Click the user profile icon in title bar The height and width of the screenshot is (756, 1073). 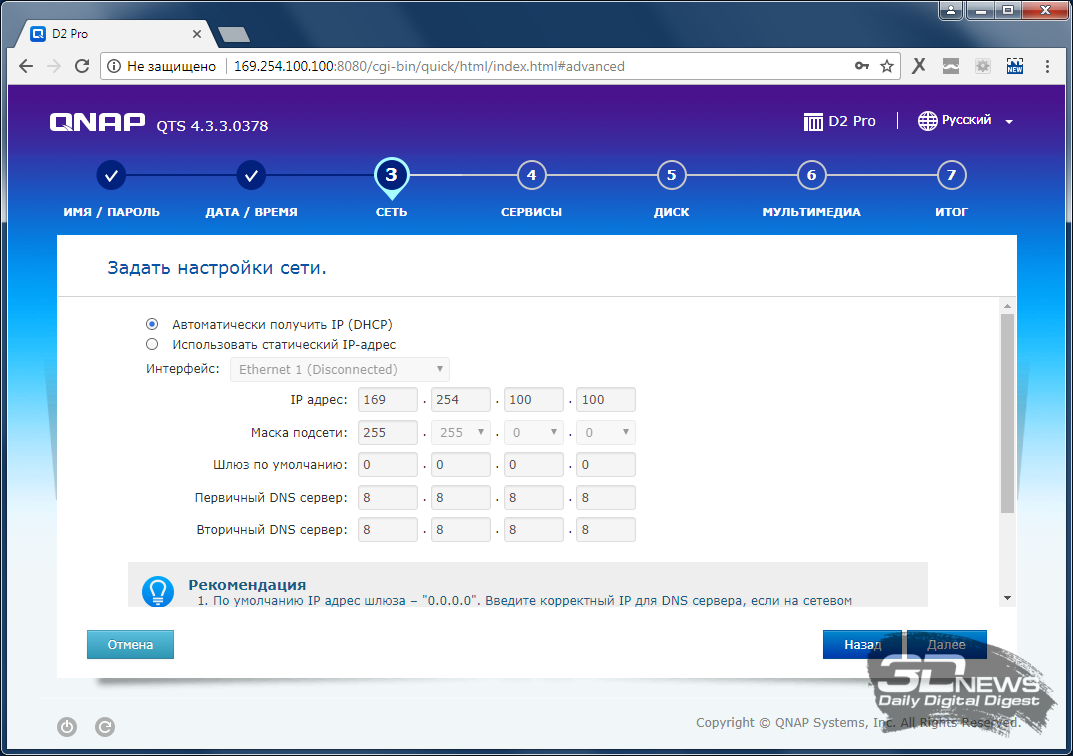click(x=951, y=10)
